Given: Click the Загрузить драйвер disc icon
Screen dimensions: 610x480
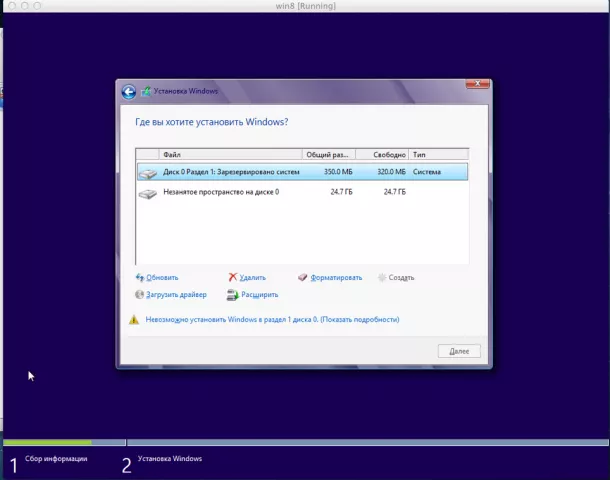Looking at the screenshot, I should pyautogui.click(x=139, y=295).
